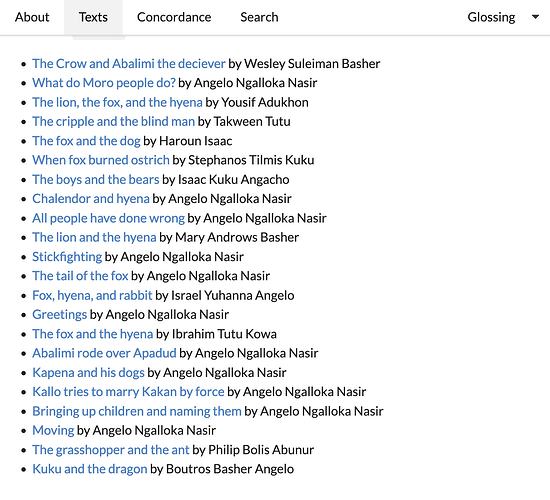This screenshot has height=500, width=550.
Task: Open Fox, hyena, and rabbit story
Action: click(x=92, y=295)
